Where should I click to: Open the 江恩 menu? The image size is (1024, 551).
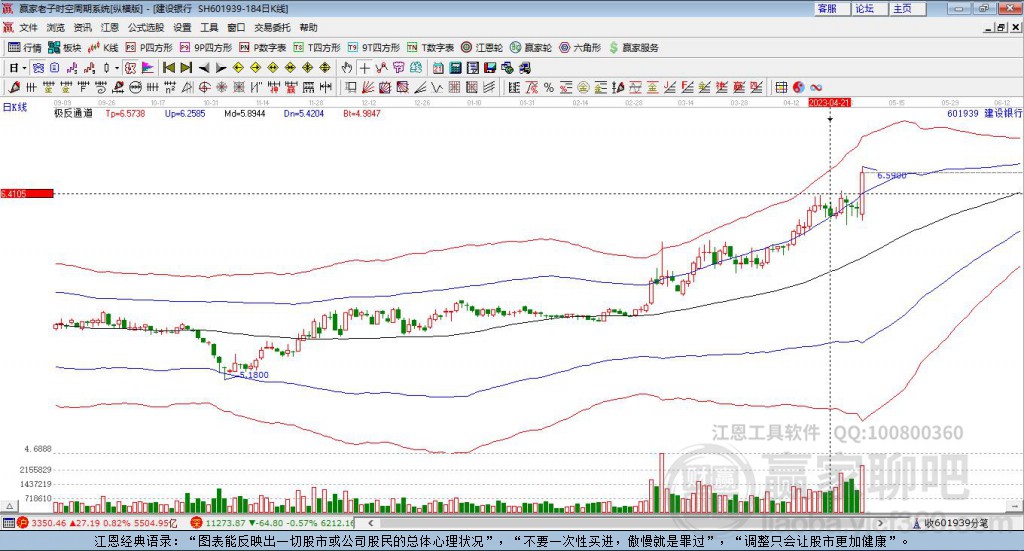(109, 27)
